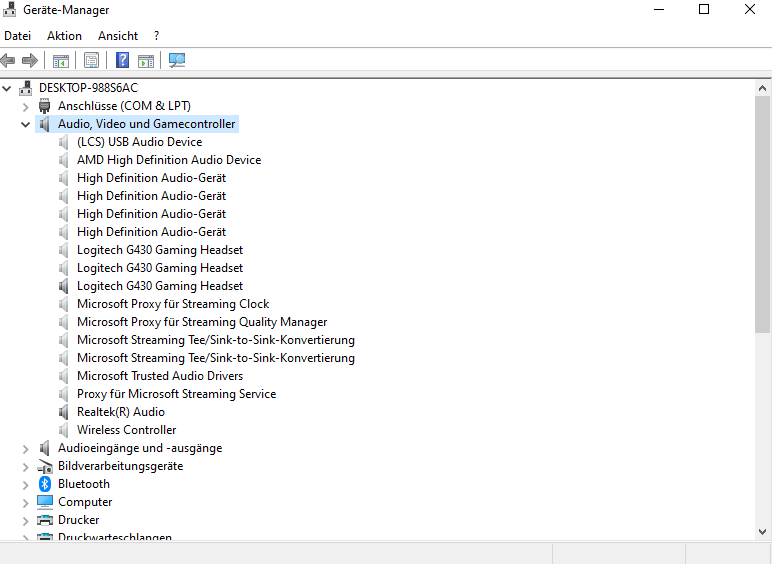Open the Datei menu
Image resolution: width=772 pixels, height=564 pixels.
[17, 36]
